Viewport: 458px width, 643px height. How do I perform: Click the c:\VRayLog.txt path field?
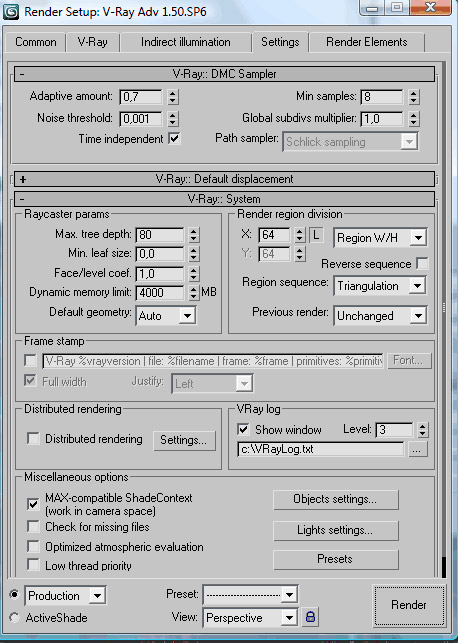[x=321, y=449]
